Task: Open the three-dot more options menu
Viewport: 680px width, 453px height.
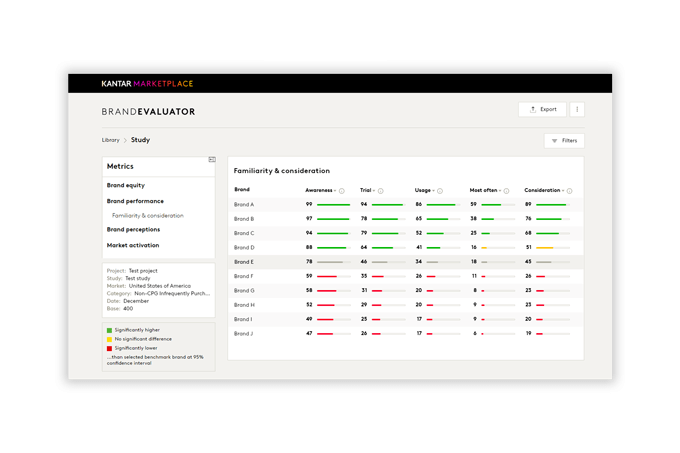Action: point(577,109)
